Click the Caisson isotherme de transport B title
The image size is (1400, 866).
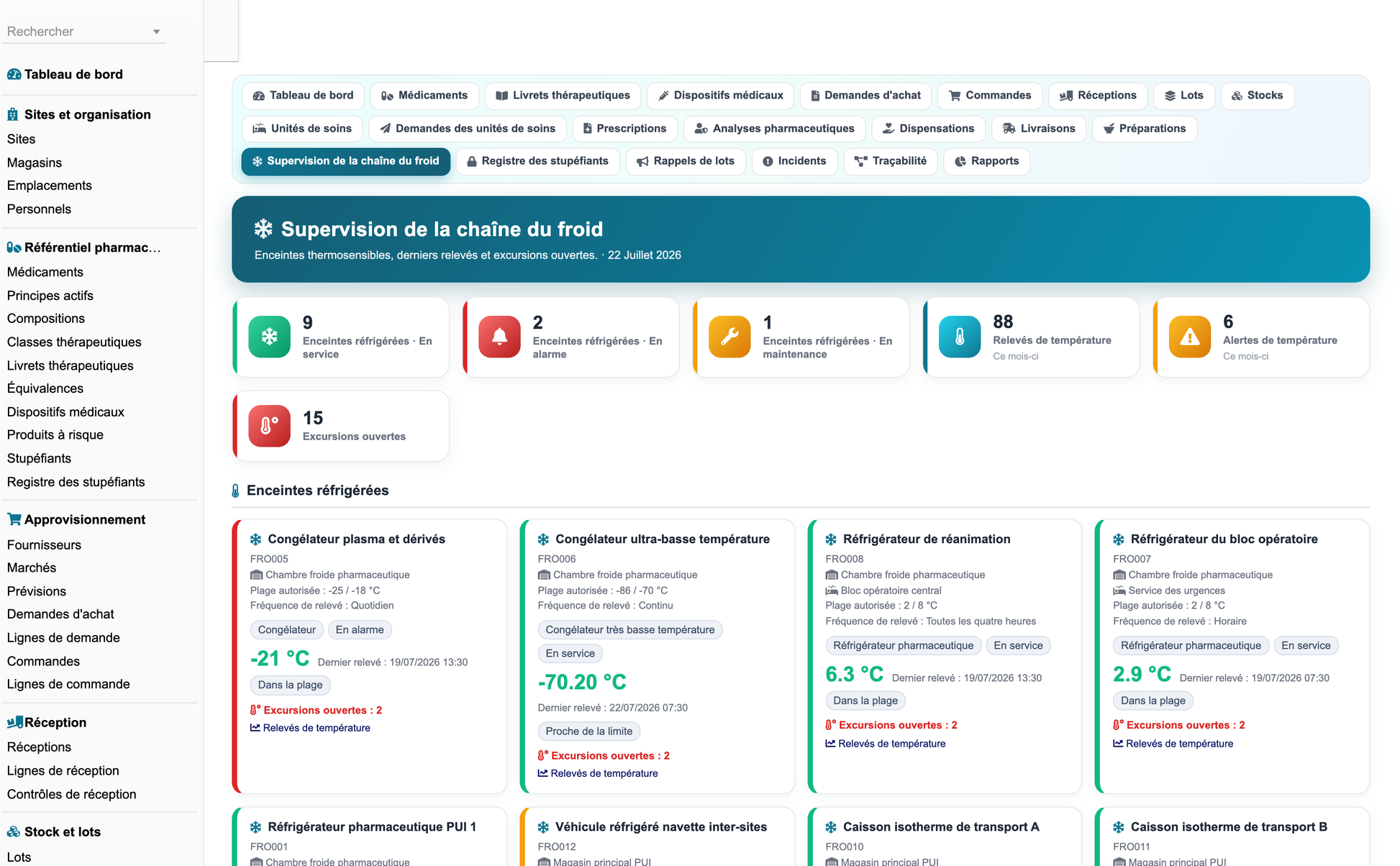(1229, 827)
